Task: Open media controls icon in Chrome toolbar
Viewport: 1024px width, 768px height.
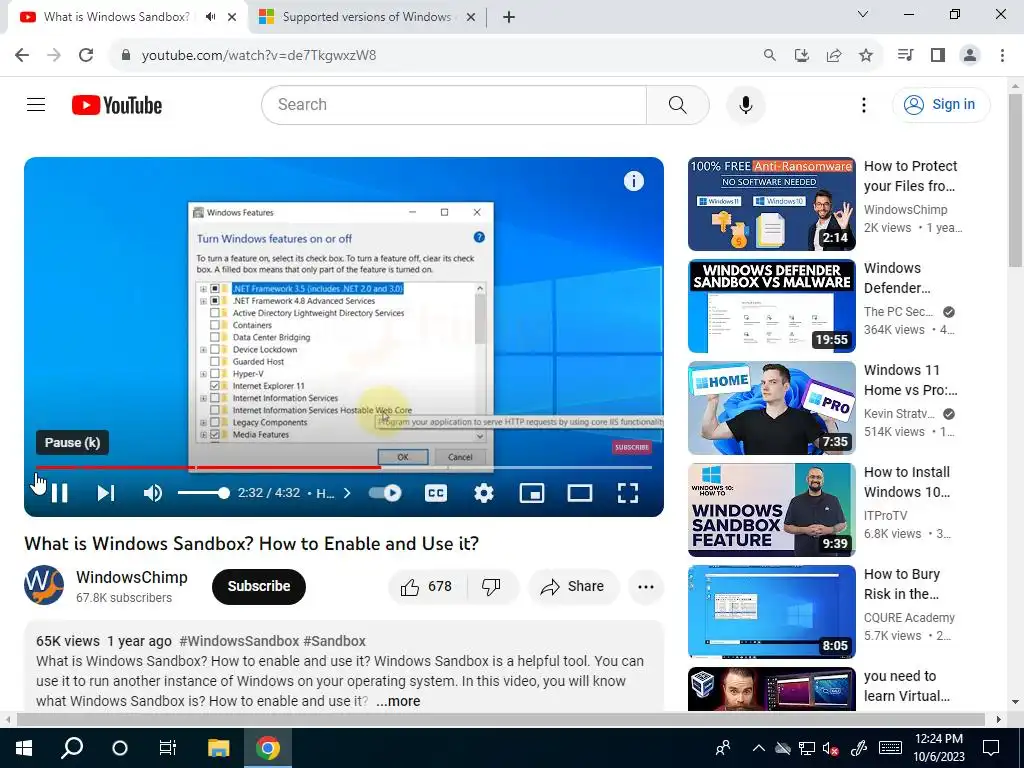Action: (905, 55)
